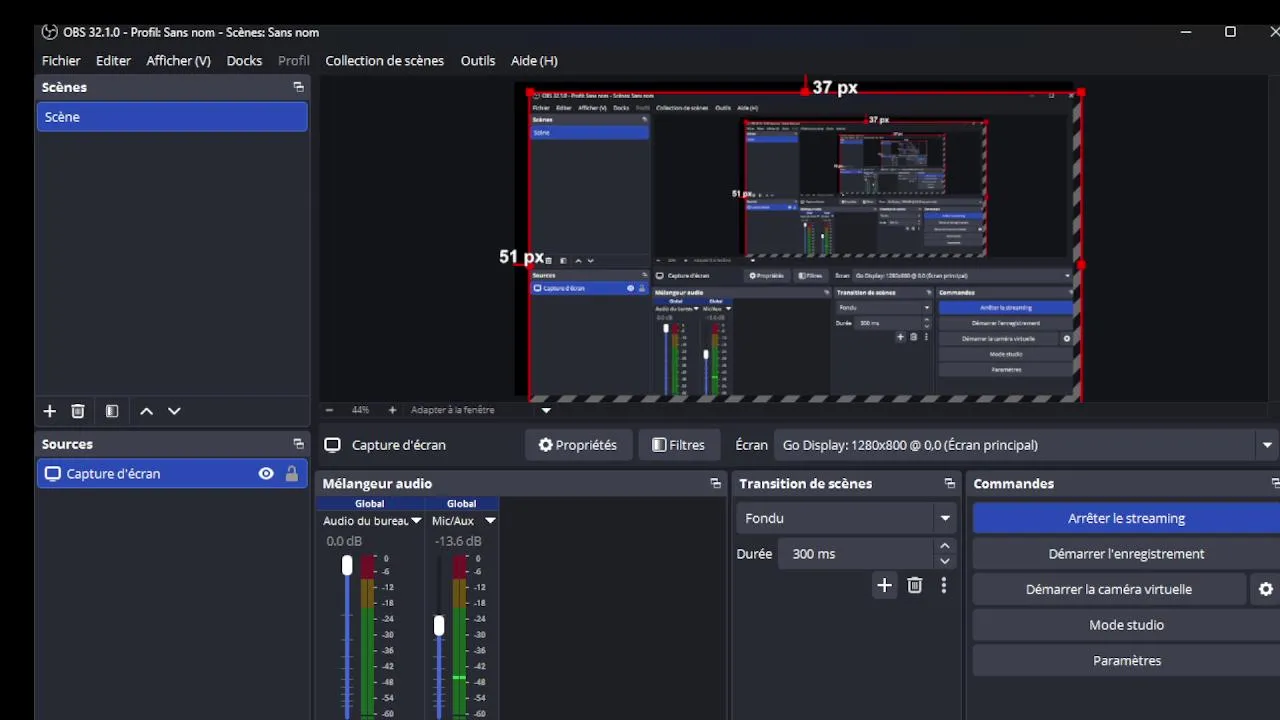Open the Aide (H) menu
Viewport: 1280px width, 720px height.
click(534, 61)
